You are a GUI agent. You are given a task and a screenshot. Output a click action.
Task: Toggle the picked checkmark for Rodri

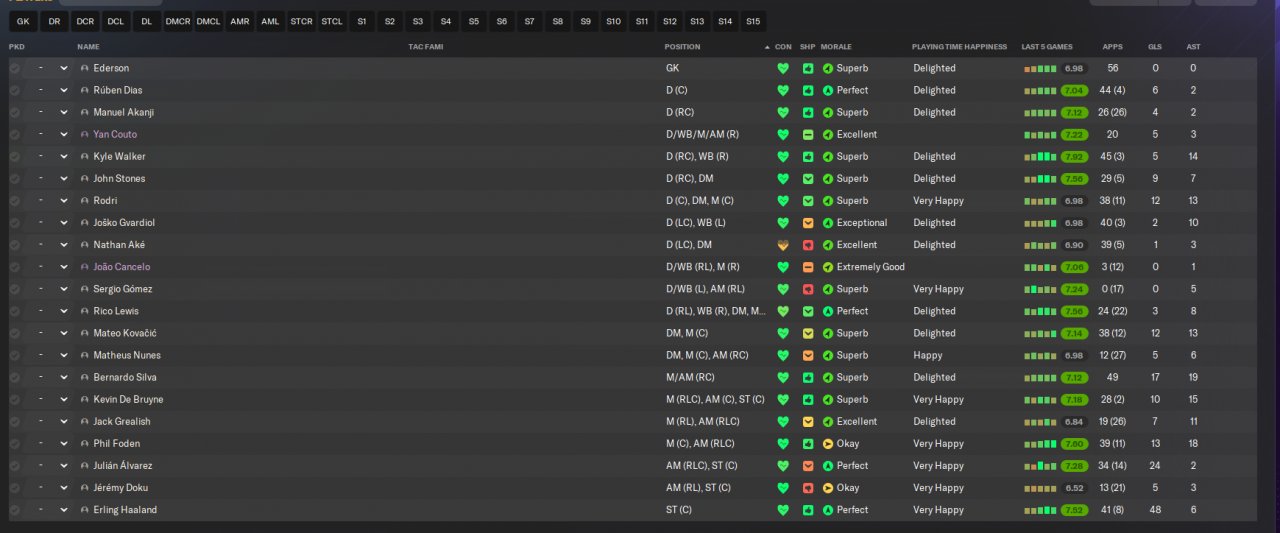[14, 201]
